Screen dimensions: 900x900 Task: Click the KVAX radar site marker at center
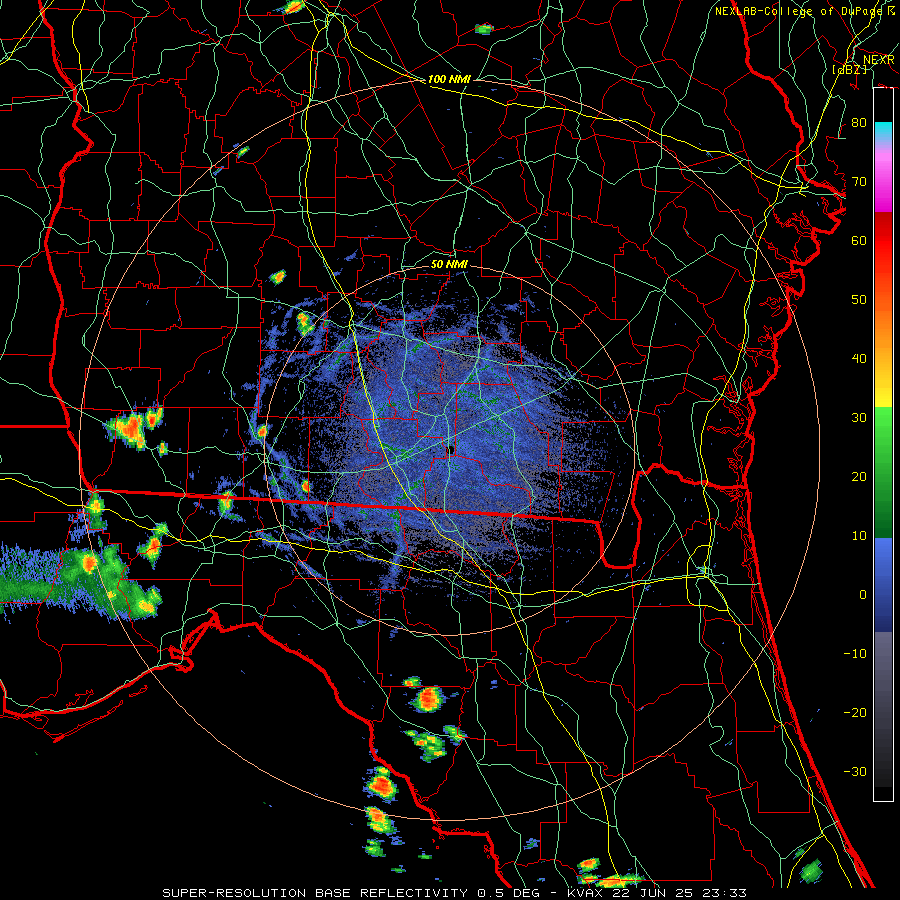tap(451, 449)
